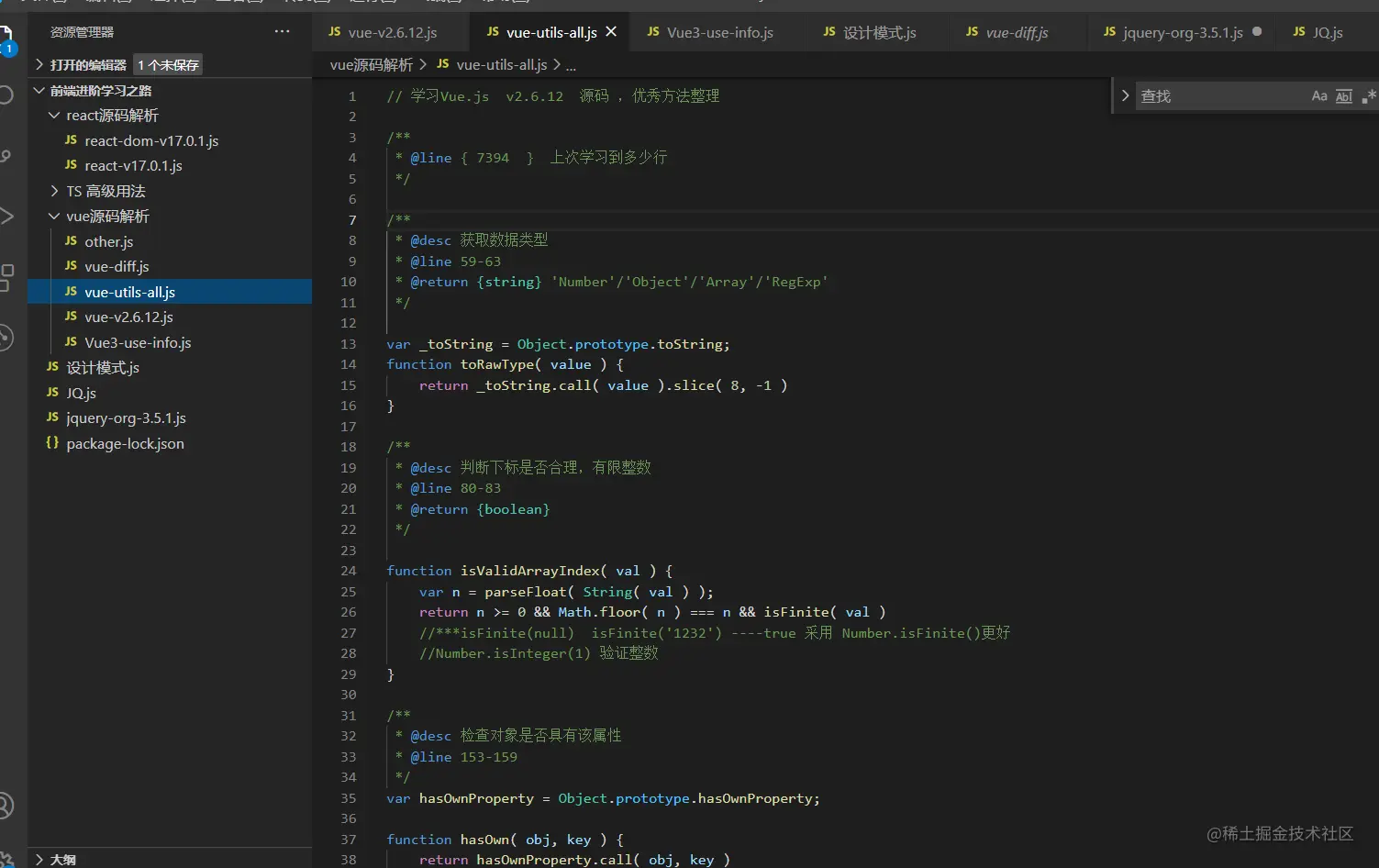This screenshot has width=1379, height=868.
Task: Expand the replace field in find widget
Action: coord(1125,96)
